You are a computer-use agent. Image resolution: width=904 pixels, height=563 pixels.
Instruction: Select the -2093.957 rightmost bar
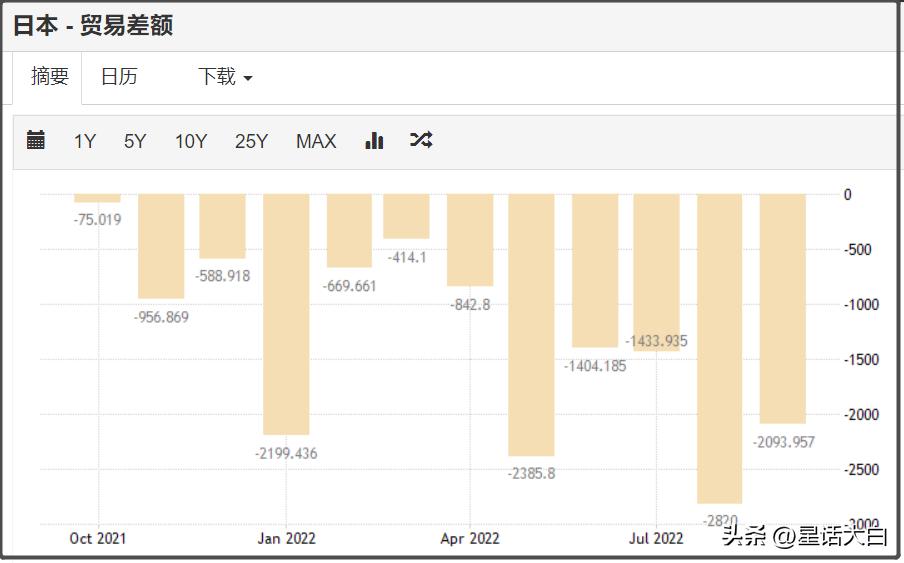coord(782,308)
